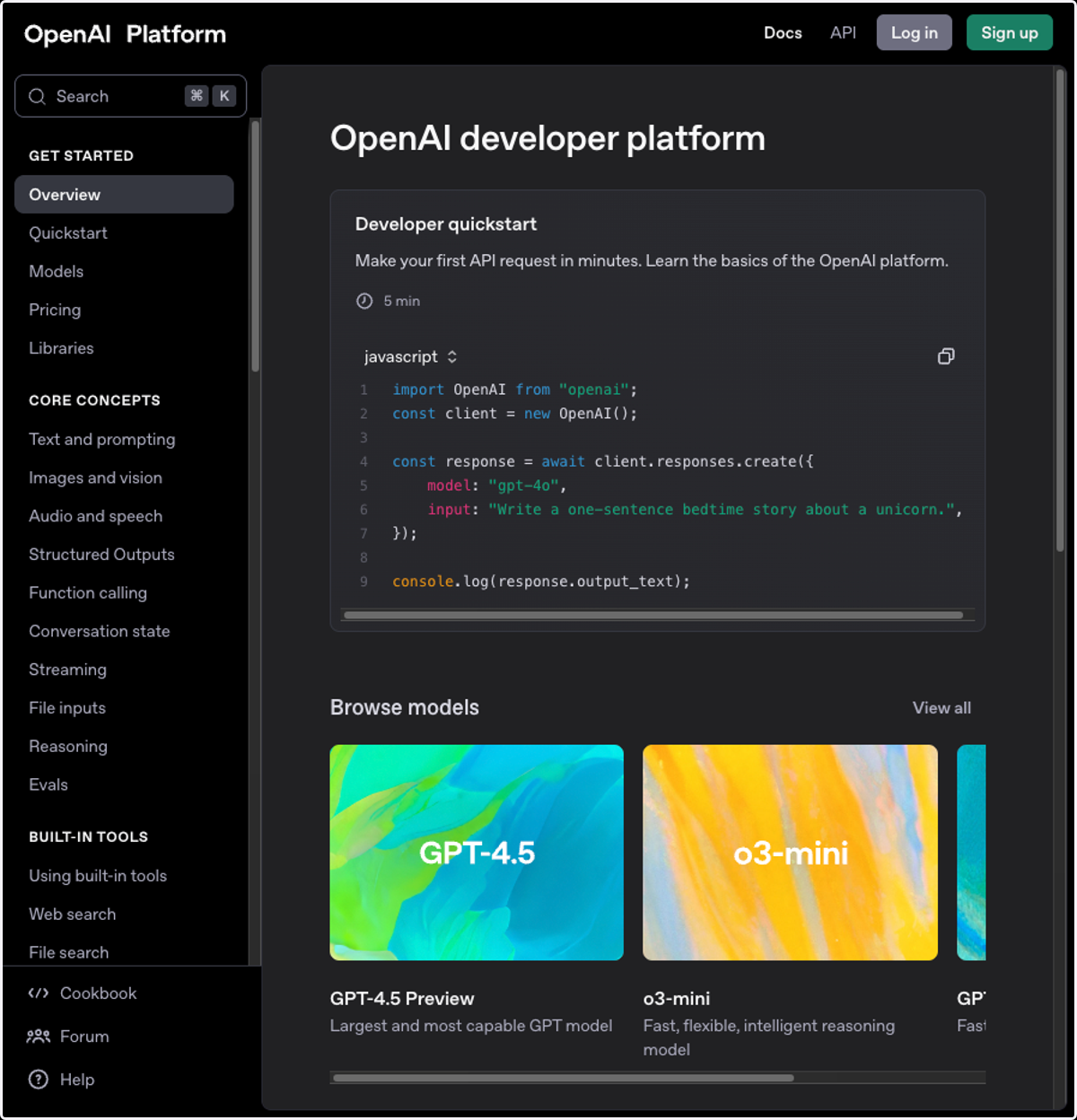Image resolution: width=1077 pixels, height=1120 pixels.
Task: Click the OpenAI Platform logo
Action: (x=125, y=34)
